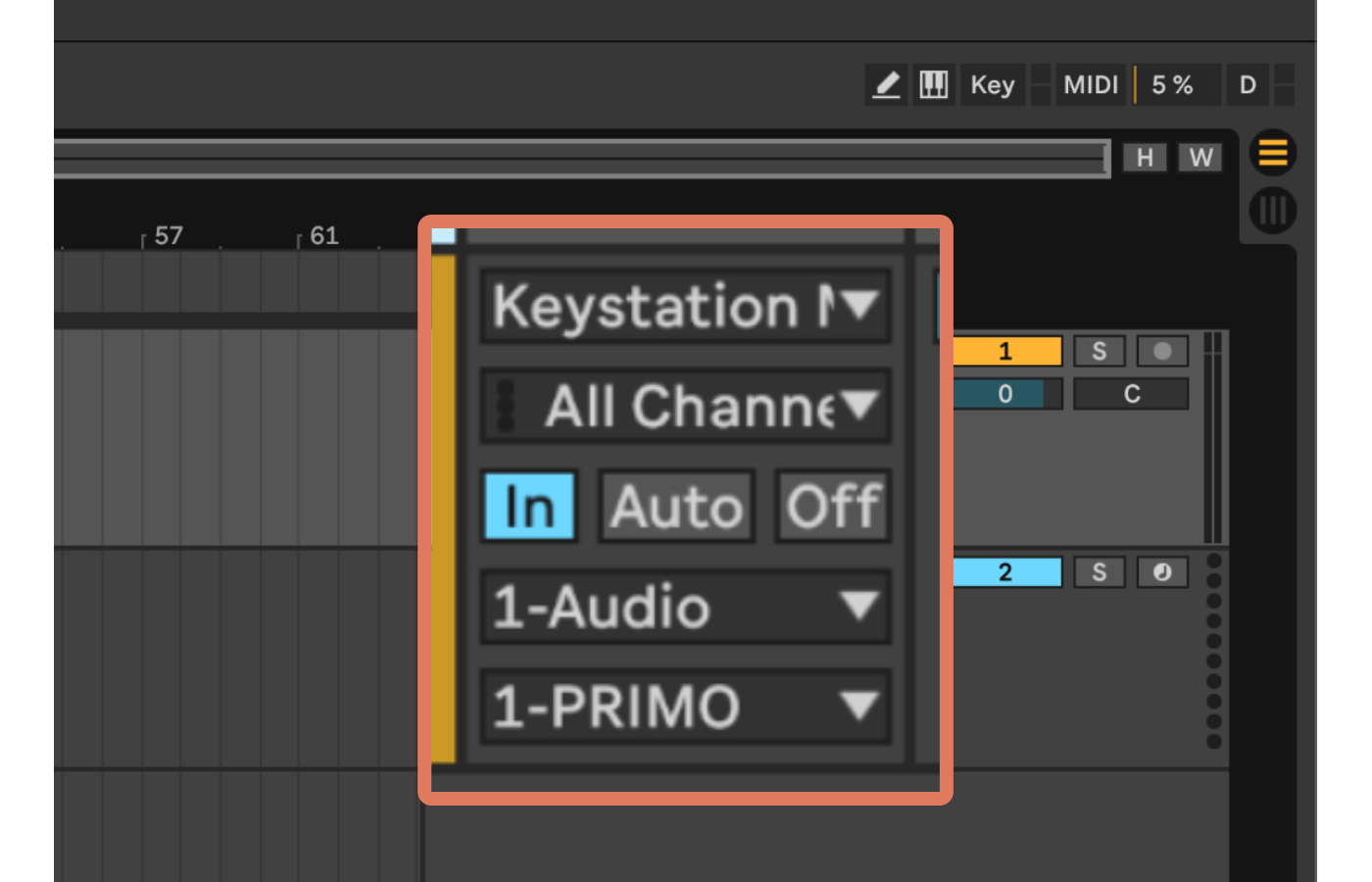Click the D disk overload indicator
Image resolution: width=1372 pixels, height=882 pixels.
tap(1248, 85)
